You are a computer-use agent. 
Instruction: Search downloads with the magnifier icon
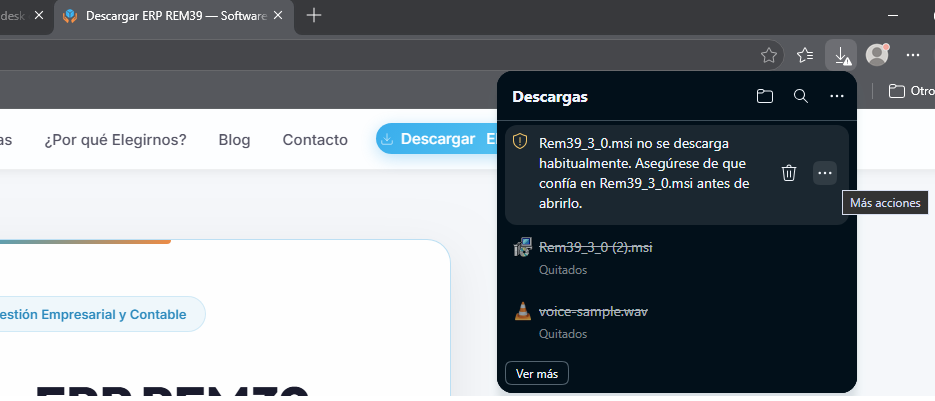pos(800,96)
